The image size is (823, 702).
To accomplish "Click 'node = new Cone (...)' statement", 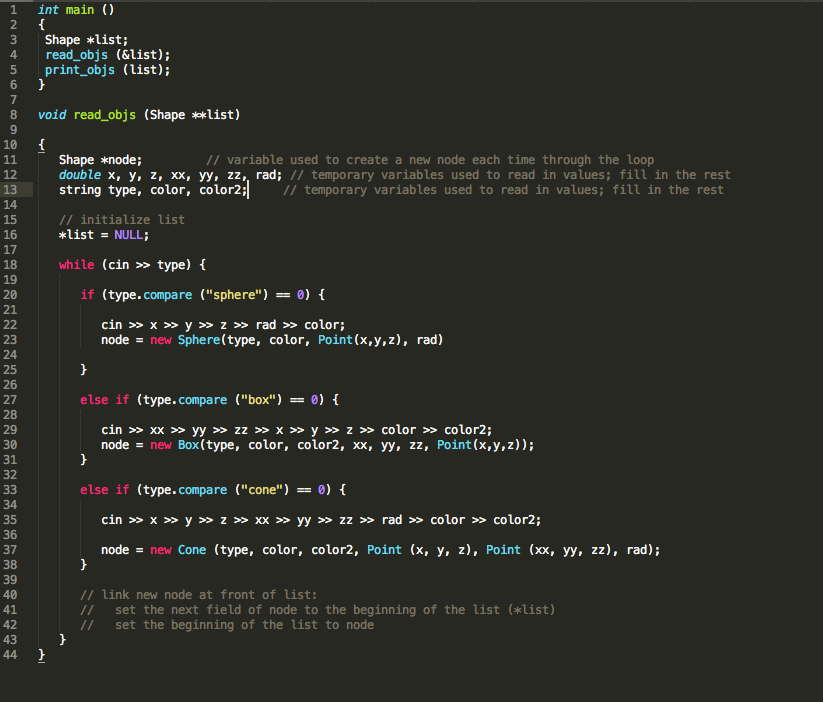I will tap(381, 550).
